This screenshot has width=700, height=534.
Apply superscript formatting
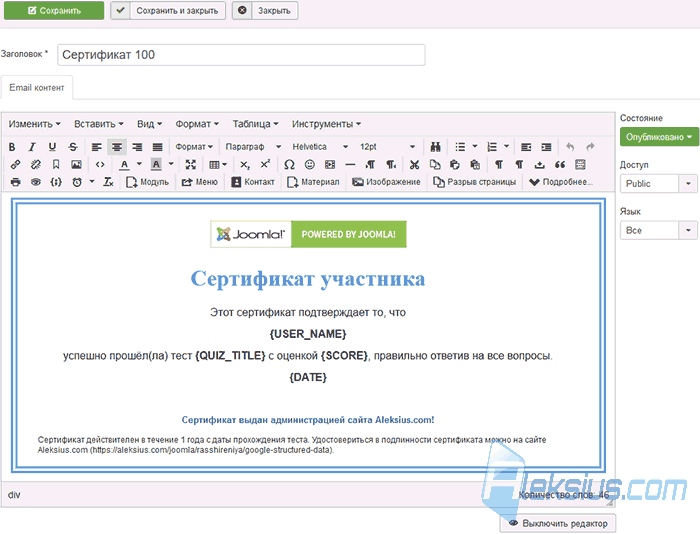pos(265,165)
